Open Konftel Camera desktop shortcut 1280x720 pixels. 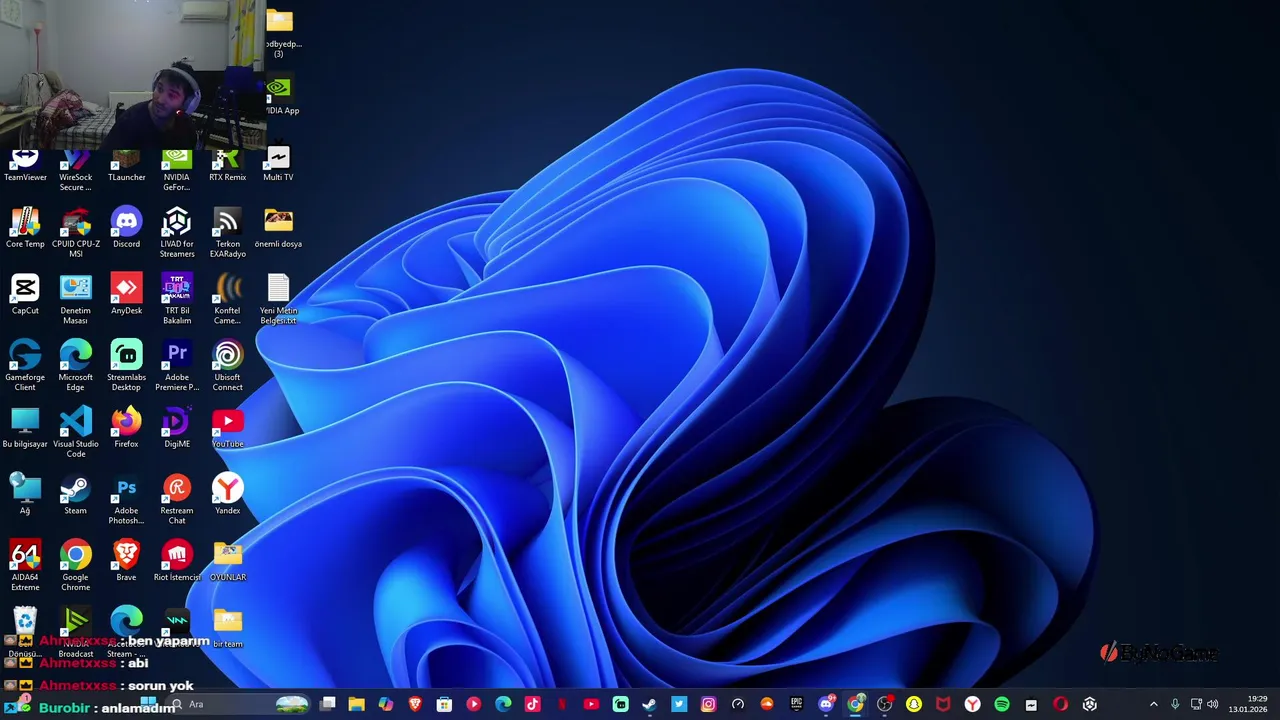228,300
